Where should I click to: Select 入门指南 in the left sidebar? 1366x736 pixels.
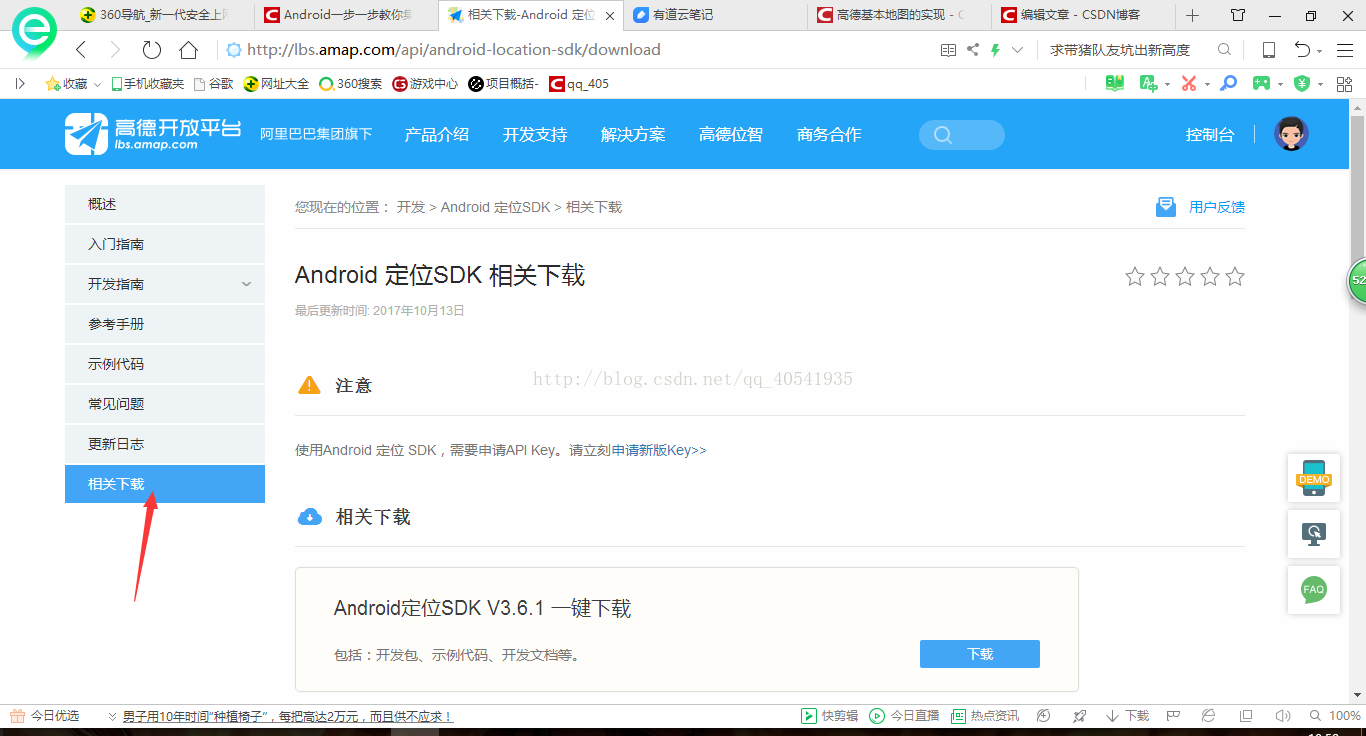tap(165, 244)
